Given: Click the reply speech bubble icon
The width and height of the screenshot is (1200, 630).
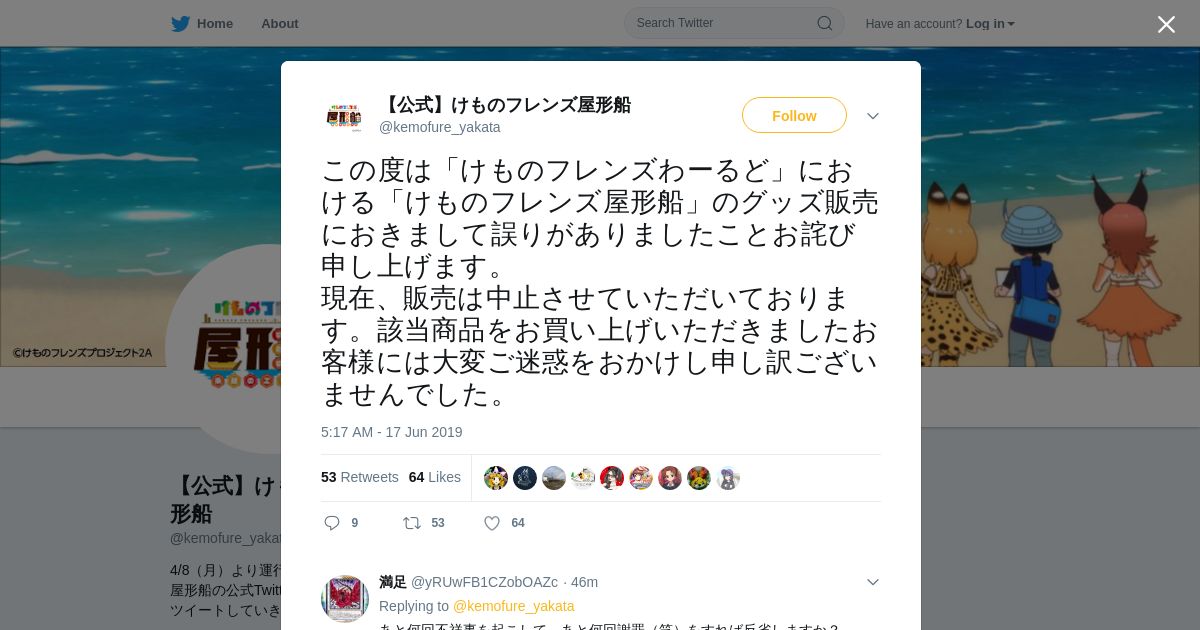Looking at the screenshot, I should coord(333,523).
